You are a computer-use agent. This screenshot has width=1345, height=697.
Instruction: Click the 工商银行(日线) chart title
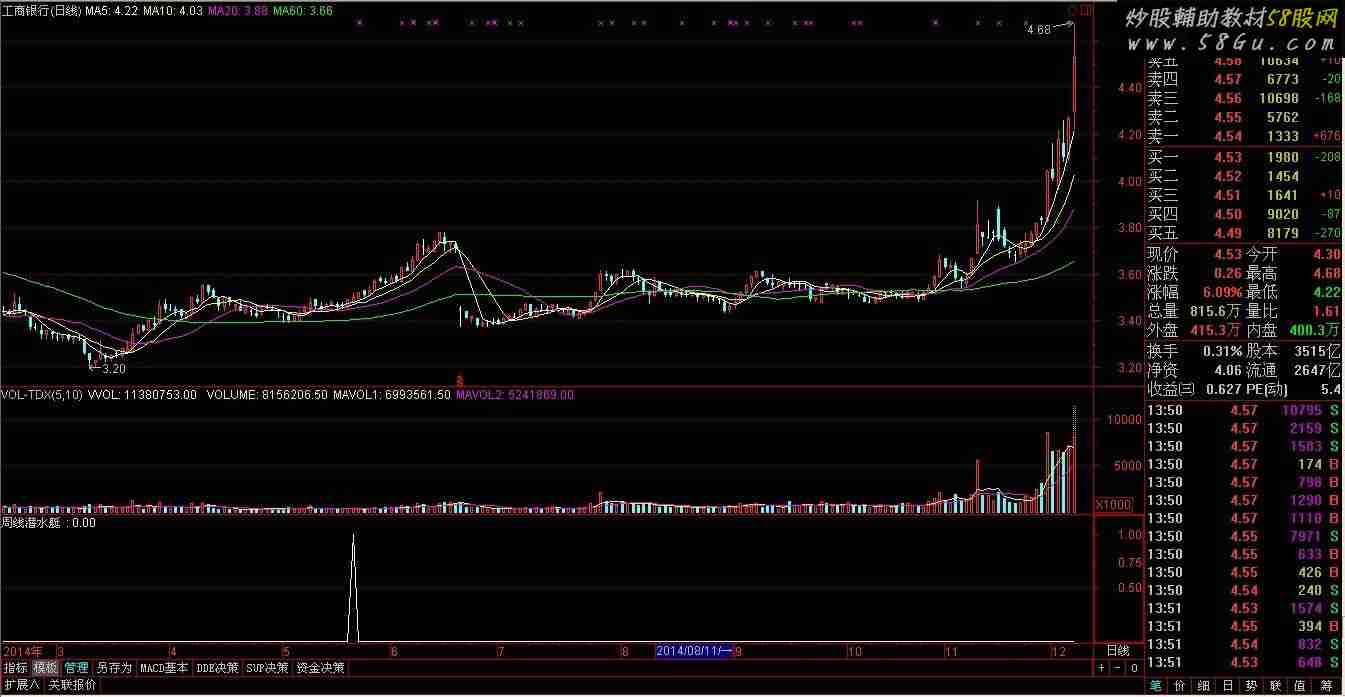tap(42, 10)
